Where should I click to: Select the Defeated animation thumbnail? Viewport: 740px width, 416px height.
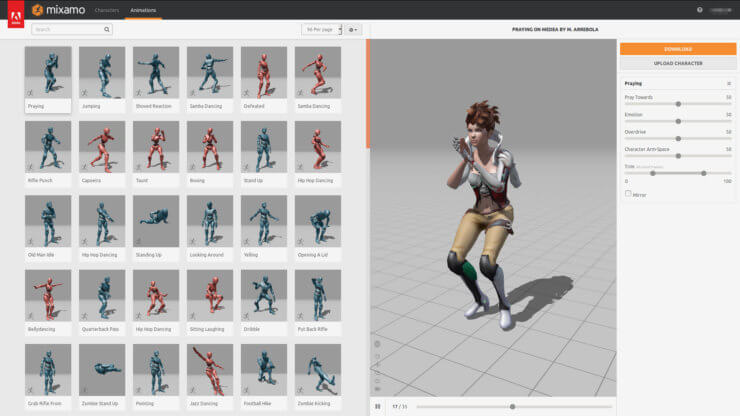tap(264, 72)
